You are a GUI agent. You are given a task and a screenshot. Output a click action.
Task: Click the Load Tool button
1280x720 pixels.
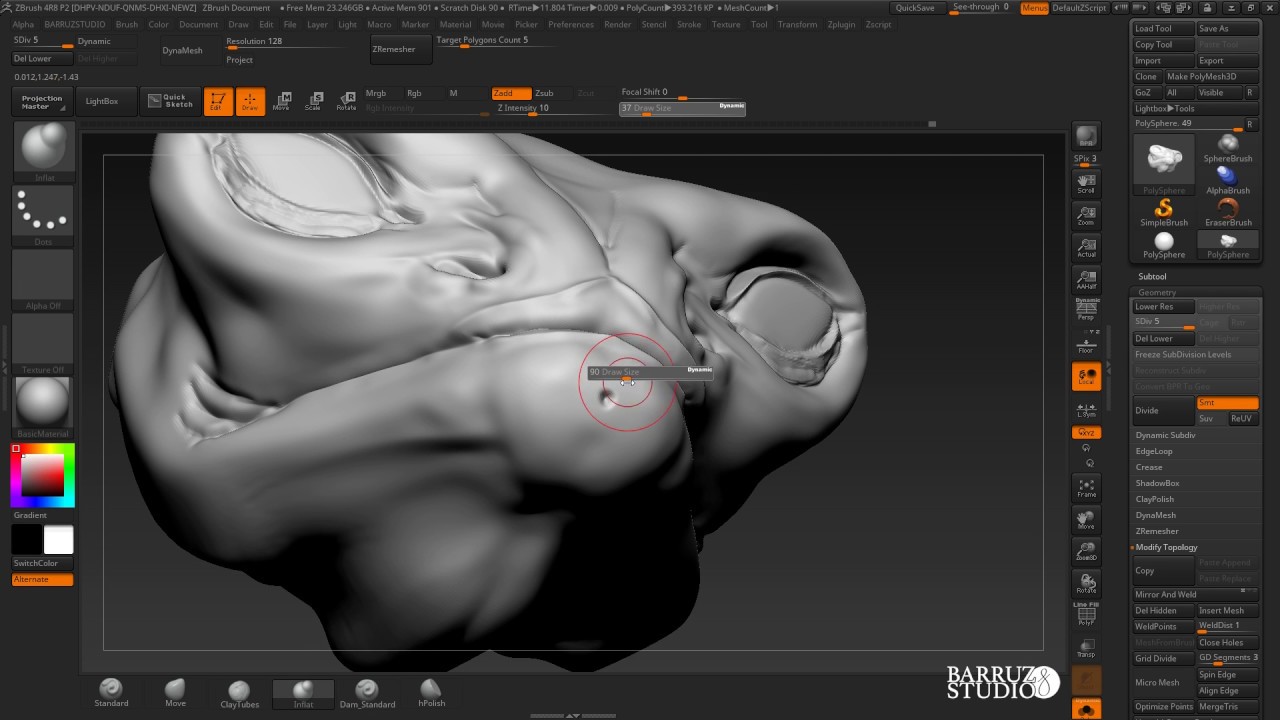pyautogui.click(x=1164, y=28)
